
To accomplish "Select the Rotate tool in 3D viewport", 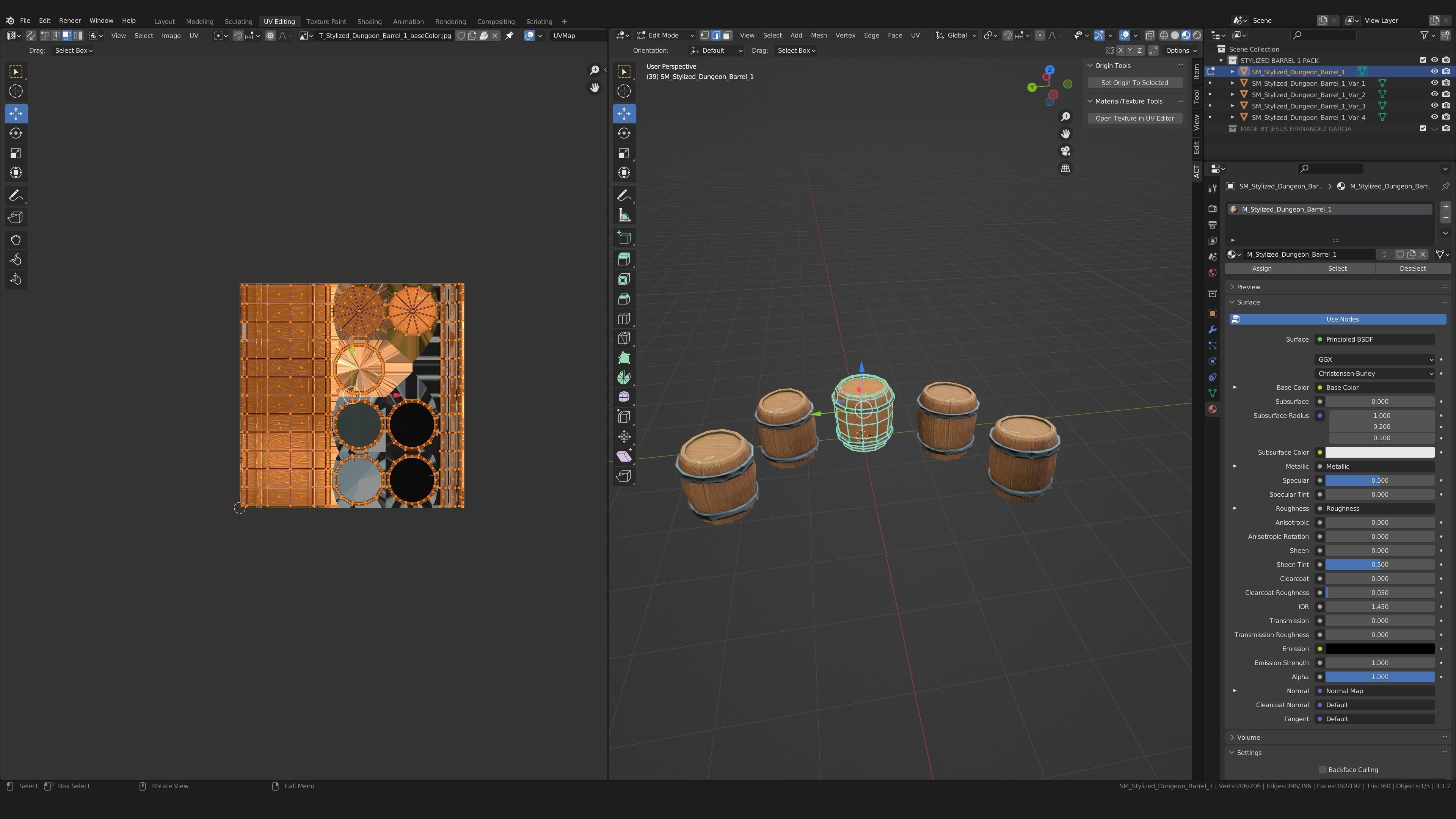I will (x=624, y=133).
